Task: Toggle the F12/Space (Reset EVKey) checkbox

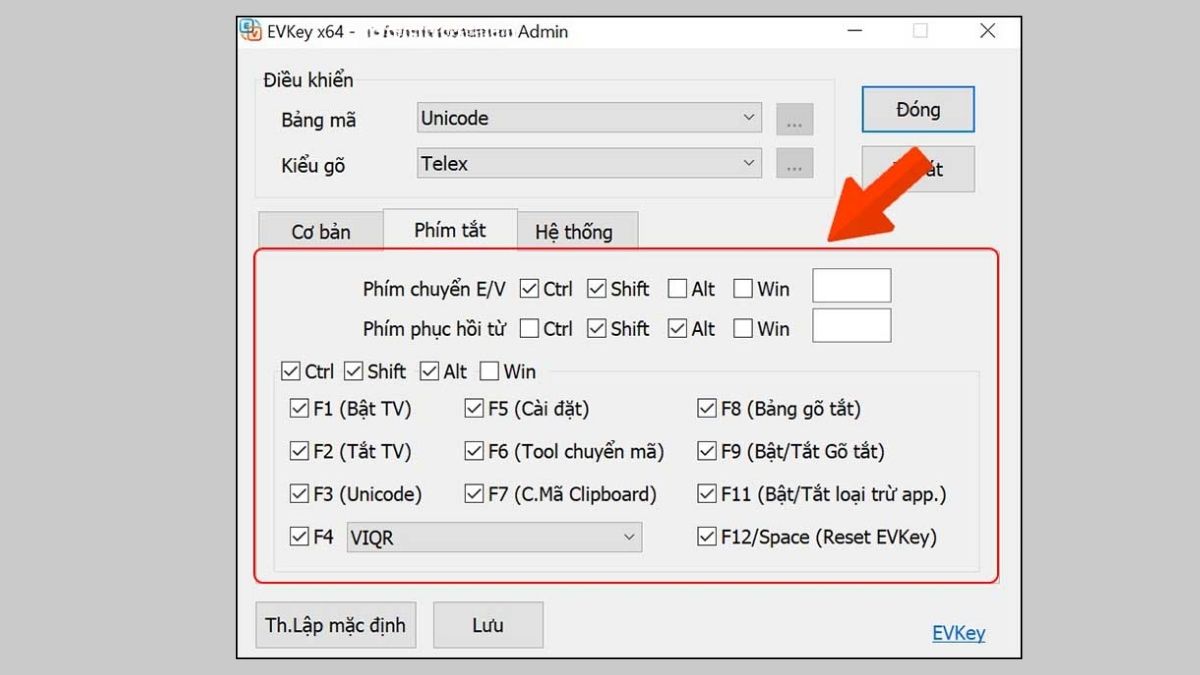Action: point(705,537)
